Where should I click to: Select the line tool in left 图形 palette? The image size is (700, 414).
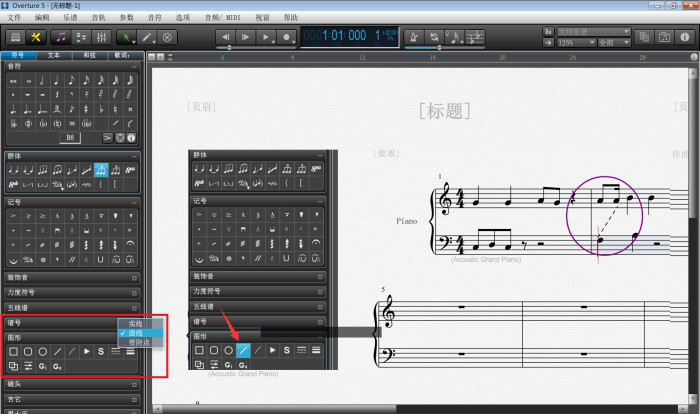tap(57, 351)
